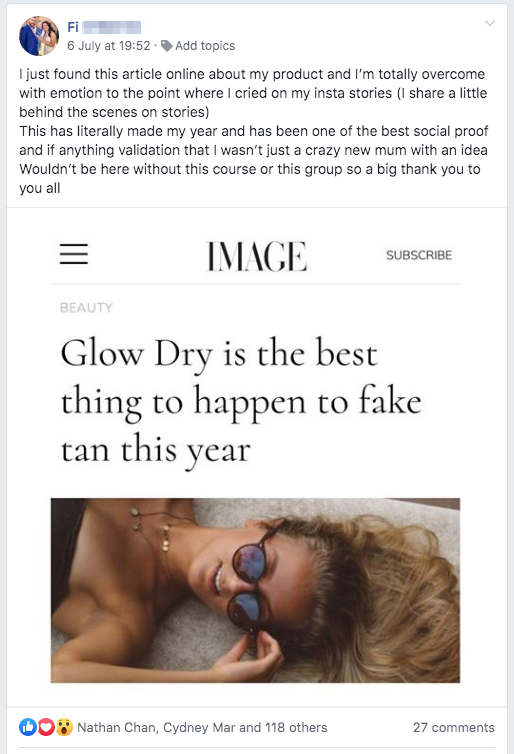Click the tag icon next to Add topics
The height and width of the screenshot is (754, 514).
pos(166,46)
